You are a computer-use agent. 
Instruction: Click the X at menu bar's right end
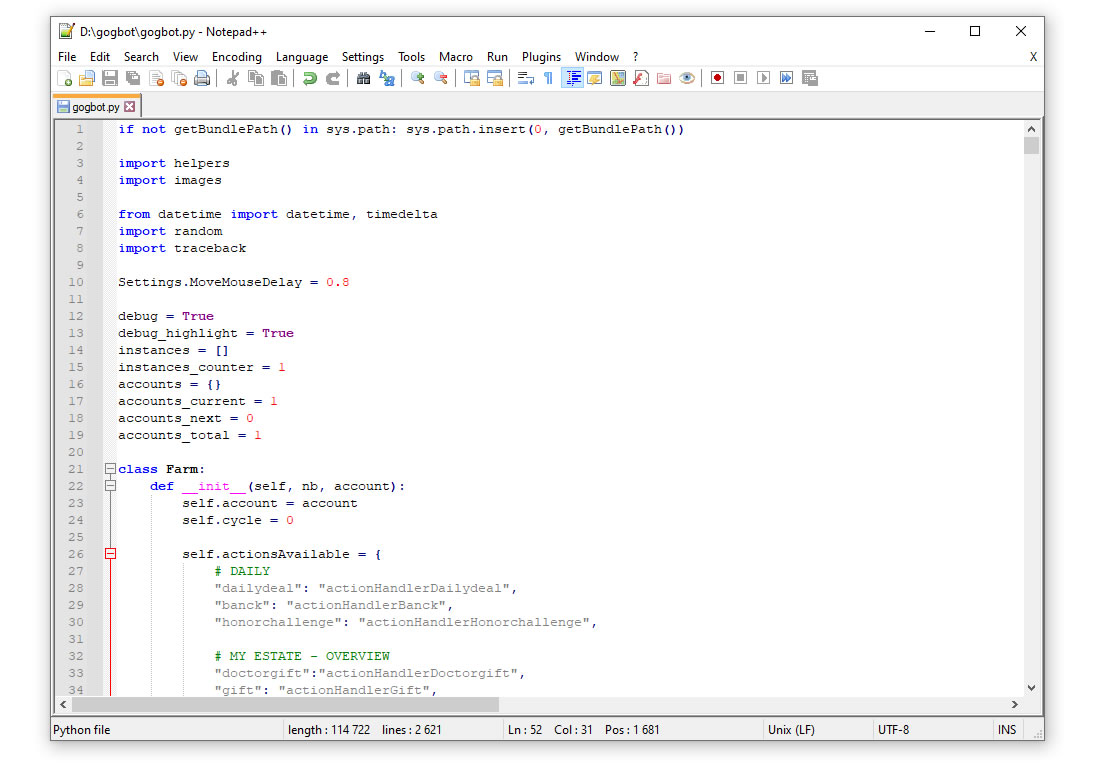coord(1033,57)
